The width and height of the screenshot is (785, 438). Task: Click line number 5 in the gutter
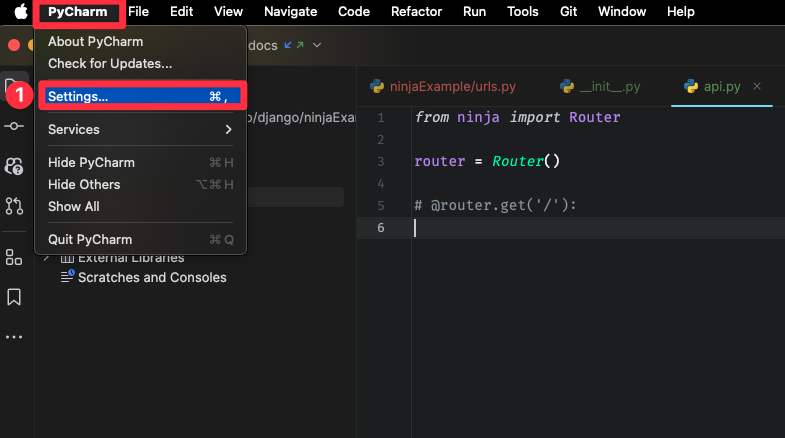(381, 206)
